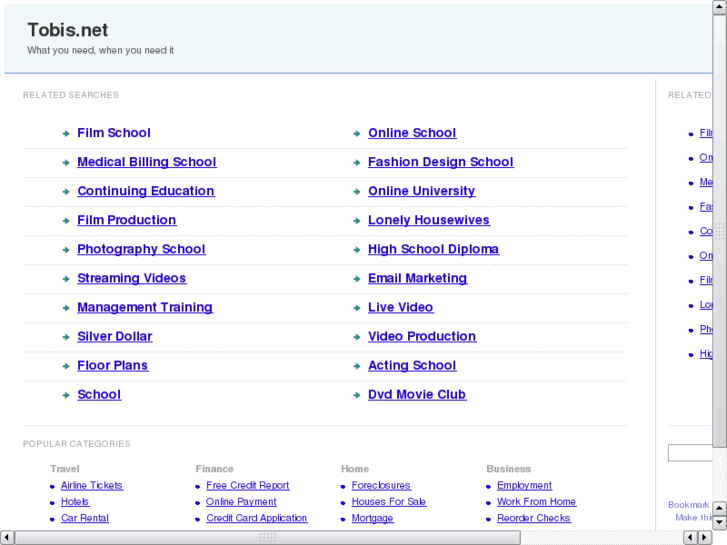Screen dimensions: 727x545
Task: Click the vertical scrollbar down arrow
Action: click(719, 520)
